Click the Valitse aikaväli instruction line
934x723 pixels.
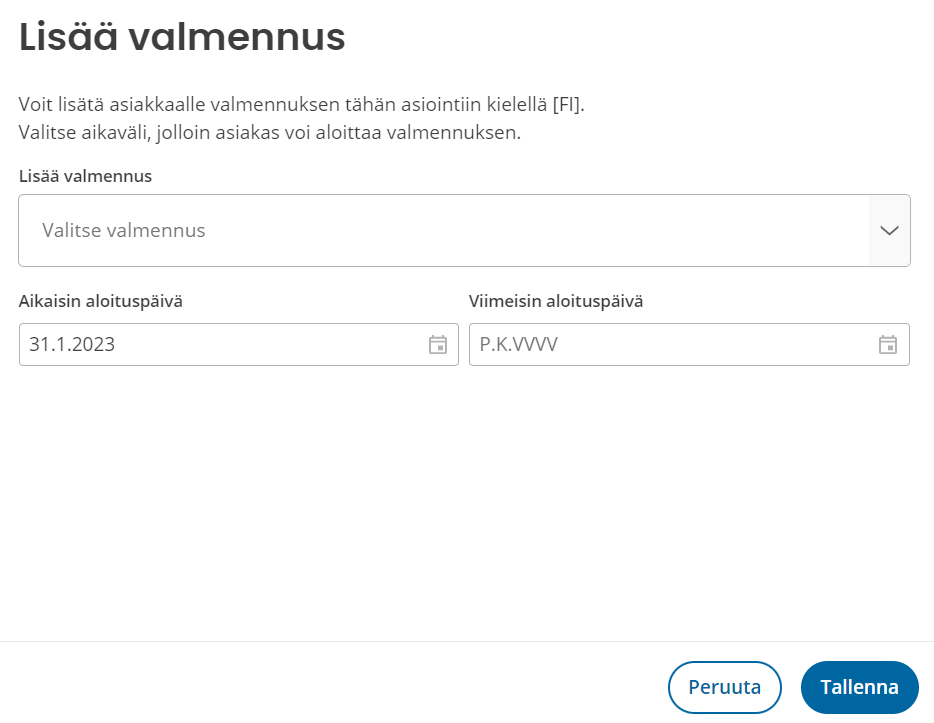(270, 132)
